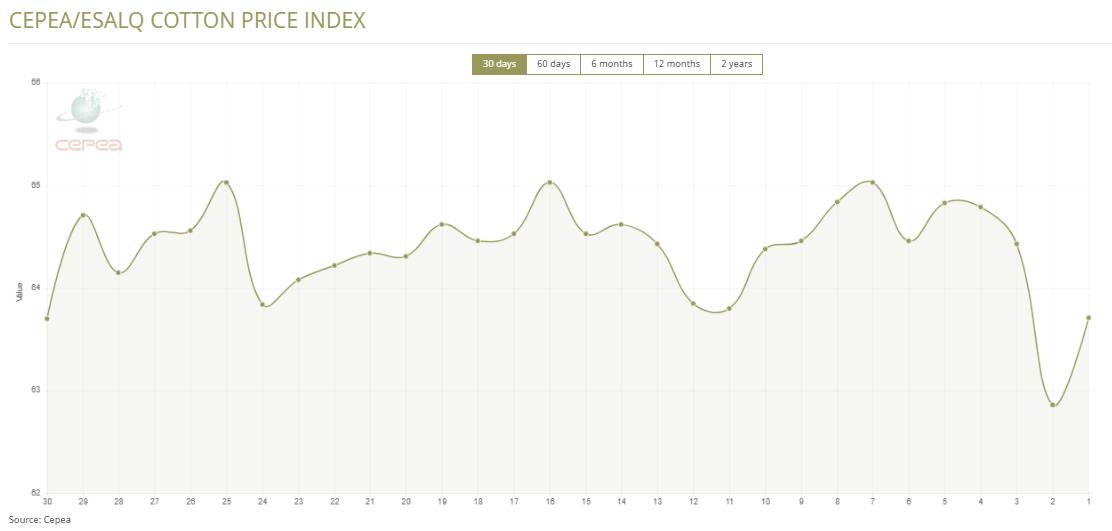
Task: Show the 6 months price history
Action: click(611, 64)
